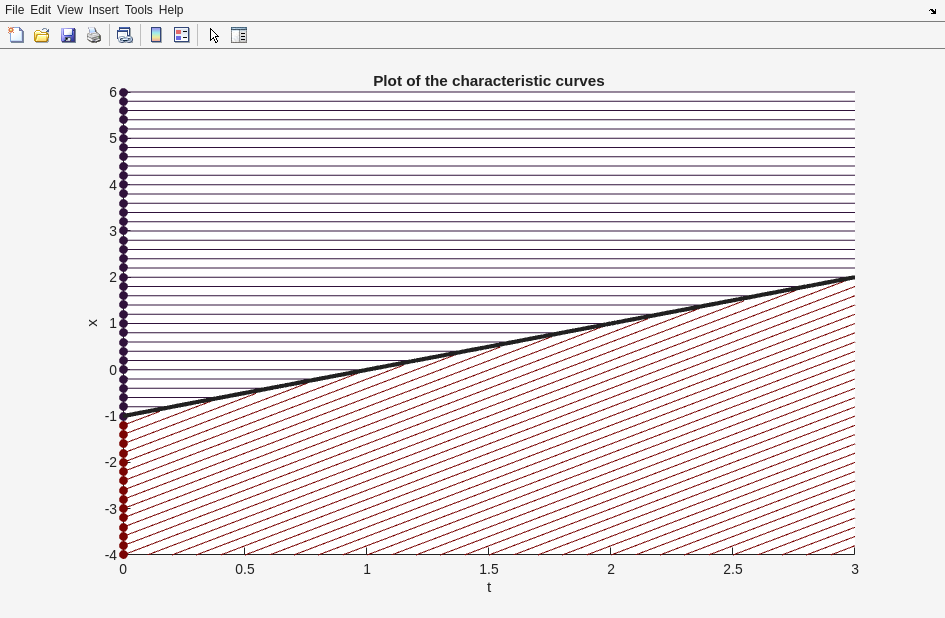Click the plot title 'Plot of the characteristic curves'
The image size is (945, 618).
(488, 81)
